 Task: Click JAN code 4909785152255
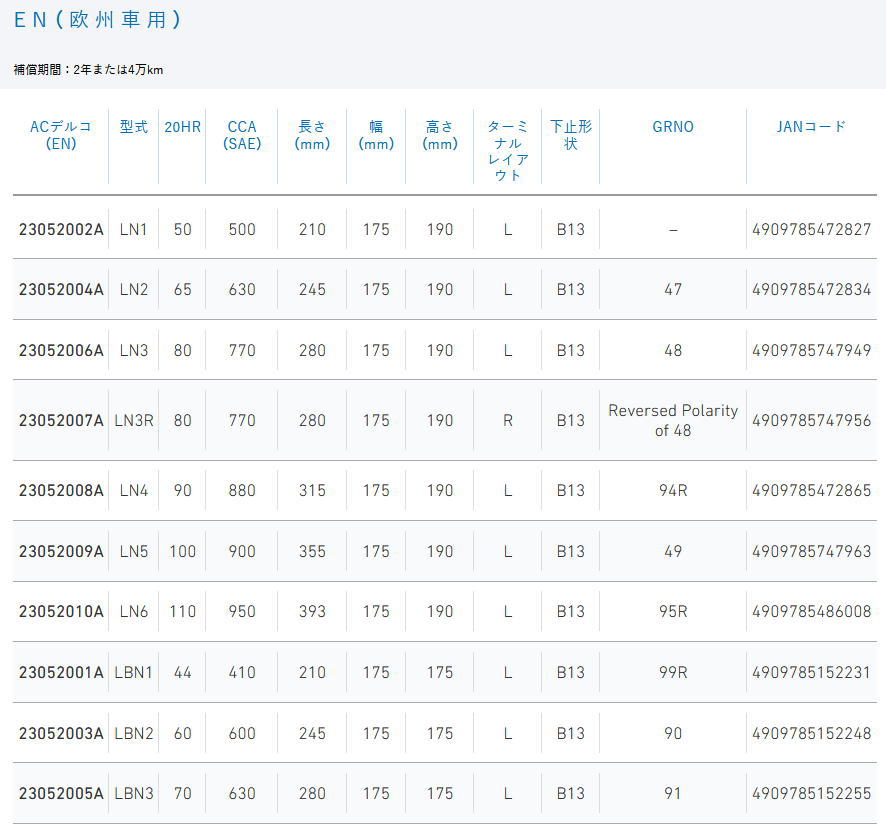tap(811, 794)
